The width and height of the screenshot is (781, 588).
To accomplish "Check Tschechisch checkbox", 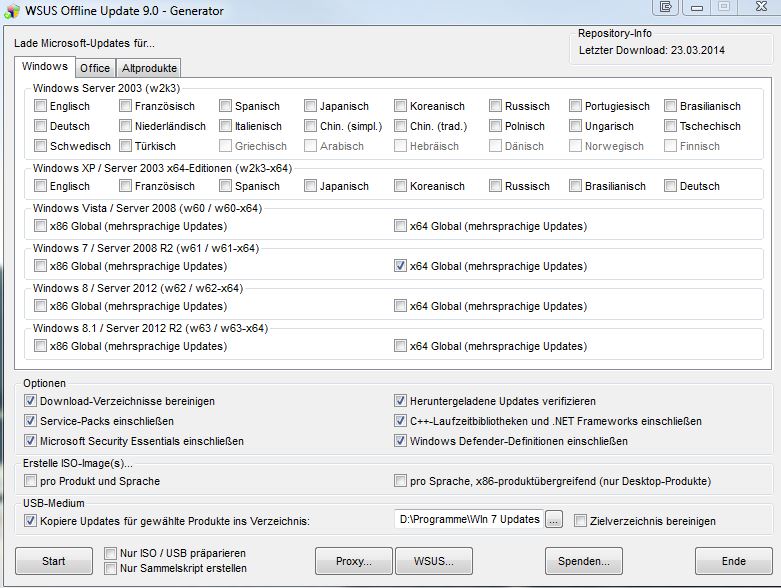I will pyautogui.click(x=670, y=125).
